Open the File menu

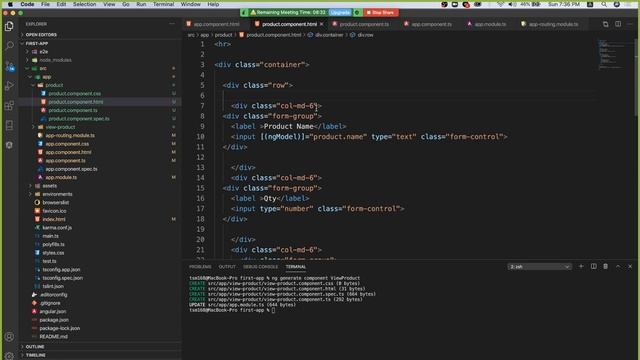[x=45, y=4]
